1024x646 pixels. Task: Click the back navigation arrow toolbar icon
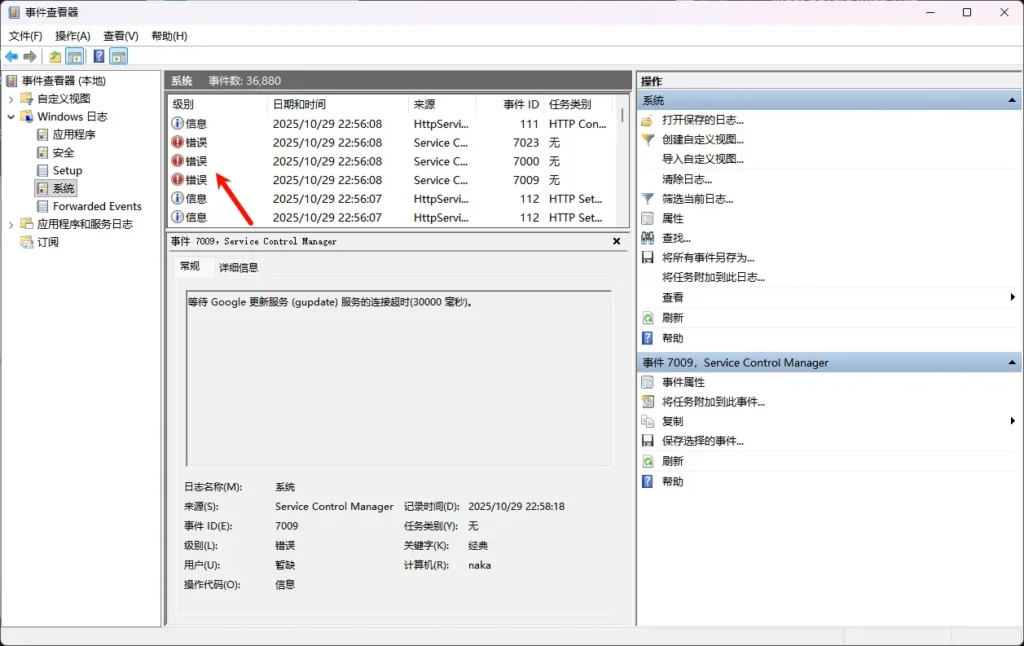[11, 56]
